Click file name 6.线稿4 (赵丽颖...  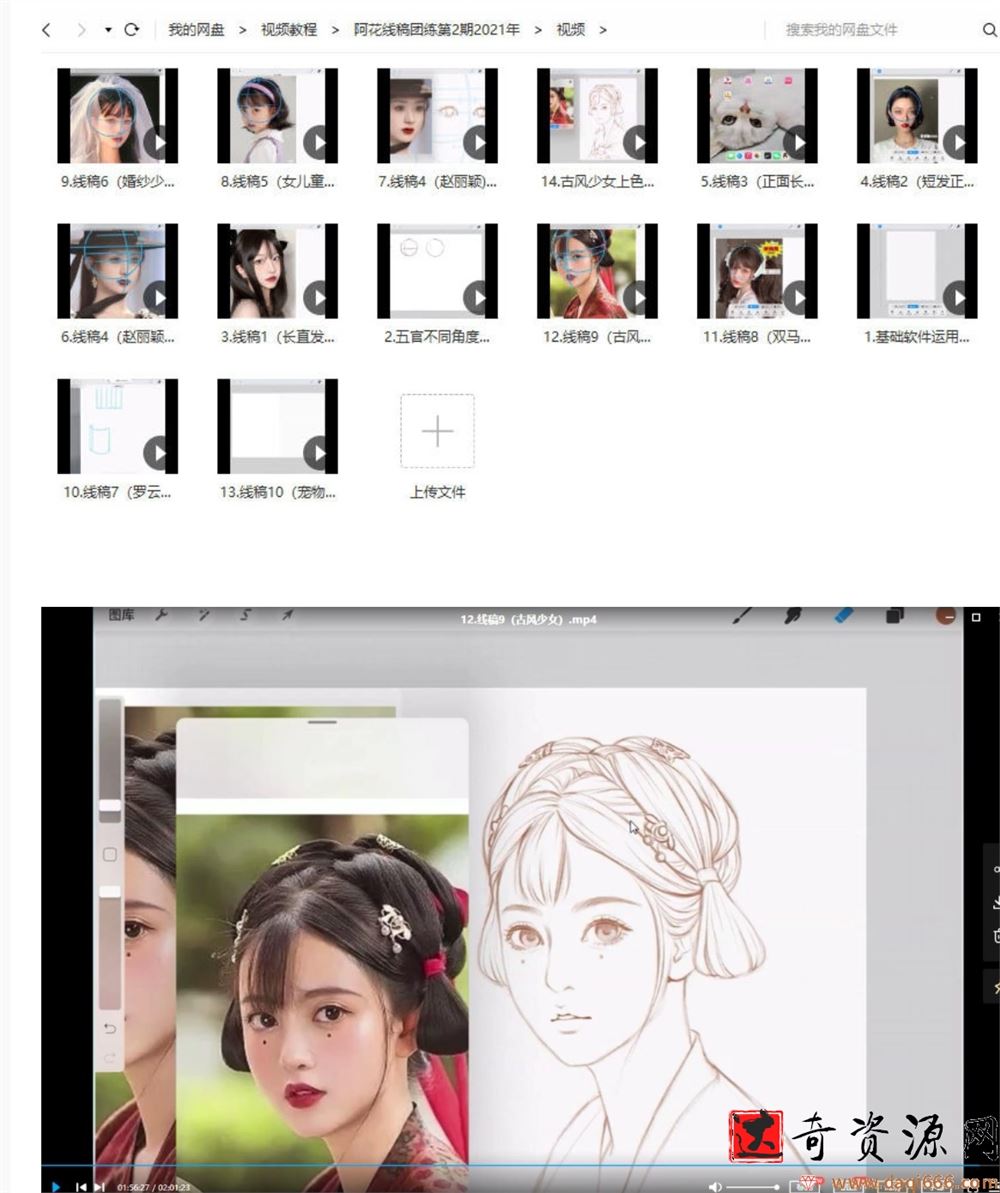[117, 337]
